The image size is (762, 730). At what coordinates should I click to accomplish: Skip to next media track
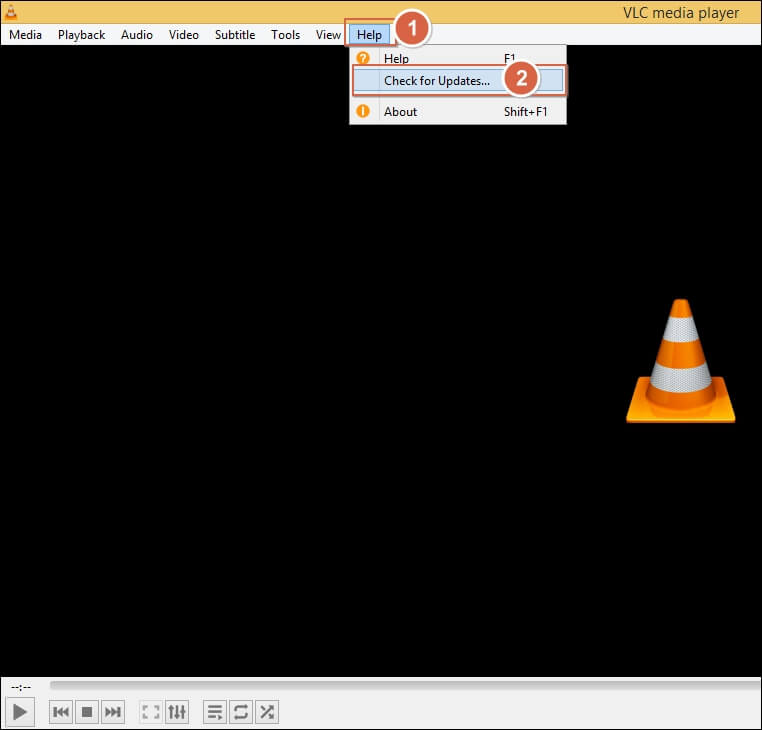point(113,712)
